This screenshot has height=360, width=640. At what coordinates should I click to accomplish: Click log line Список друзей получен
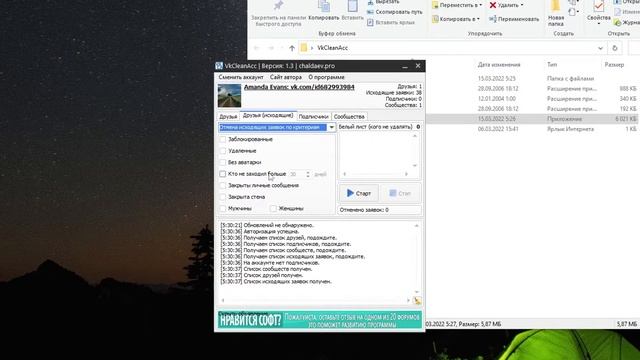click(262, 276)
